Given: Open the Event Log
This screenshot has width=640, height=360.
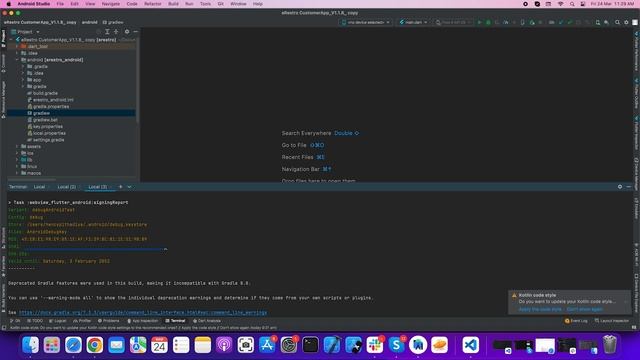Looking at the screenshot, I should 576,321.
